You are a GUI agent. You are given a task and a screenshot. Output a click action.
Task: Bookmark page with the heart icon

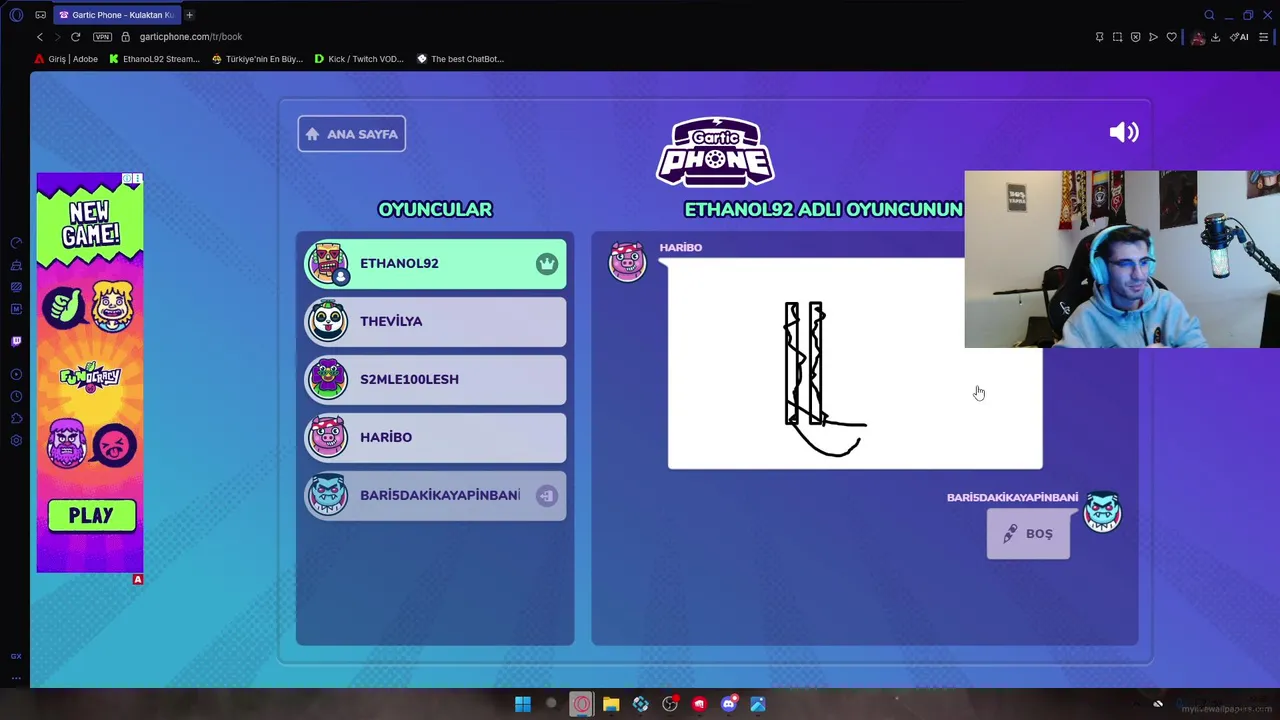[1171, 37]
